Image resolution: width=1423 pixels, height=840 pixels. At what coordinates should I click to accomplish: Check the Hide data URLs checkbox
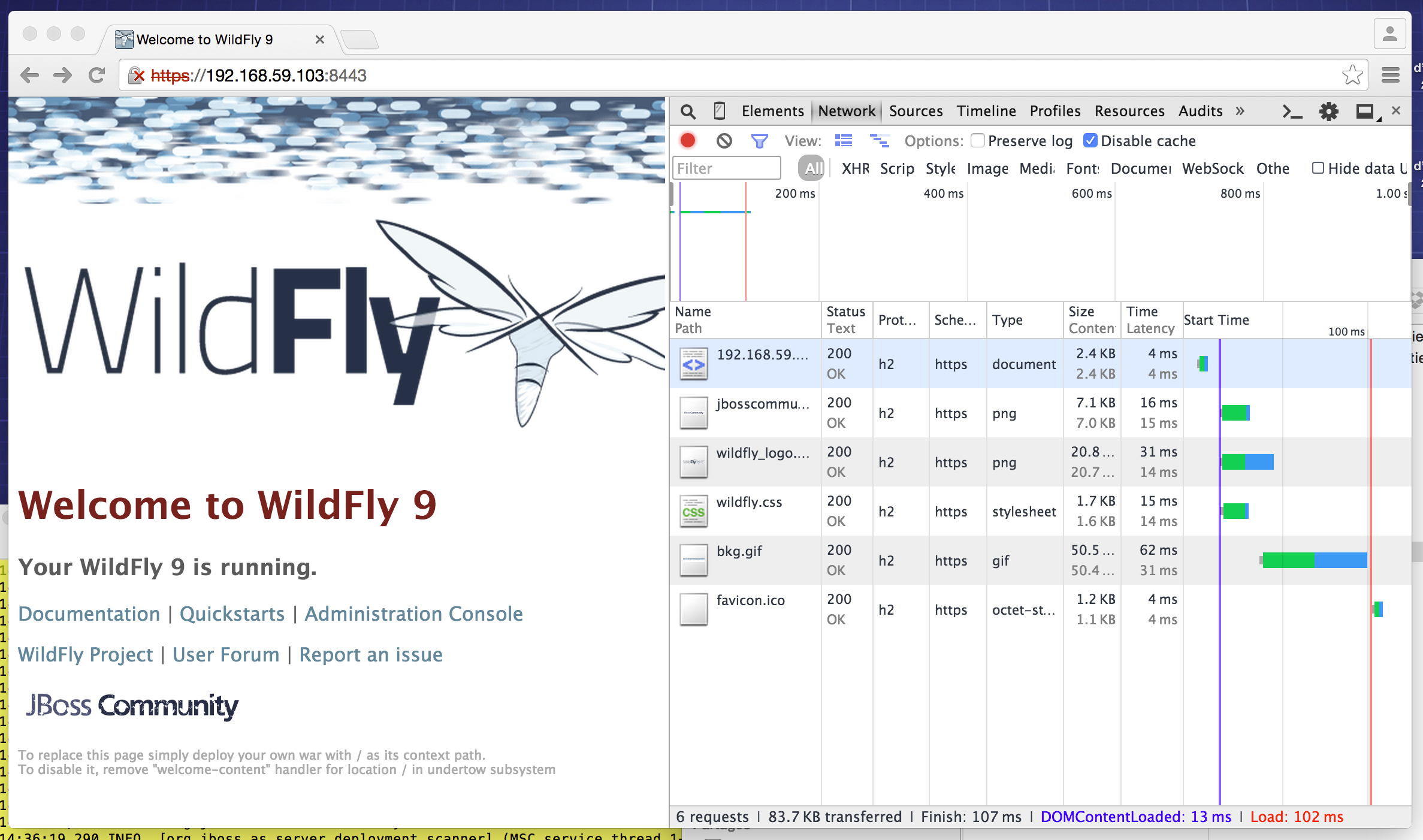(x=1318, y=168)
